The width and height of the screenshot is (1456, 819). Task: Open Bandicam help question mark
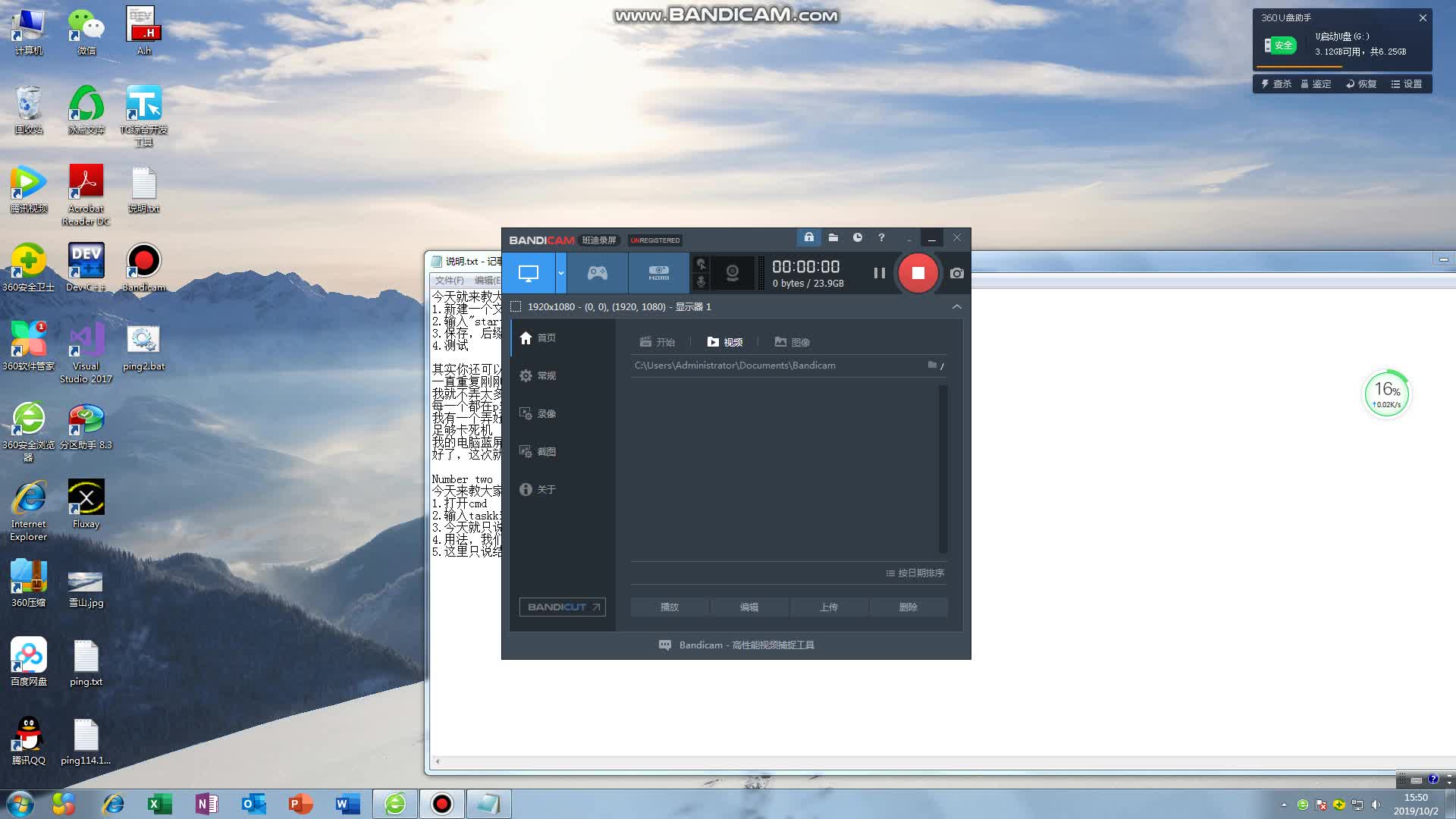pyautogui.click(x=881, y=238)
